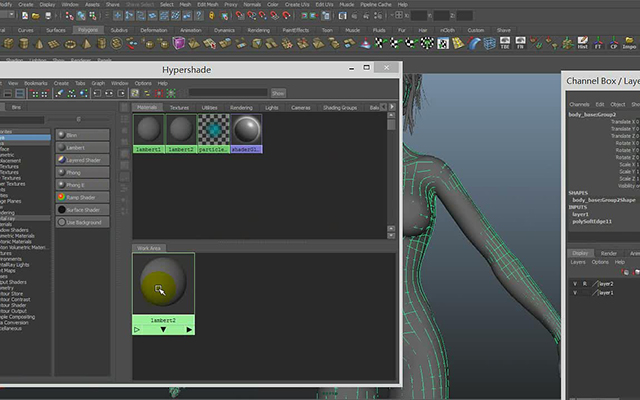Toggle the R display type on layer2

pos(584,284)
